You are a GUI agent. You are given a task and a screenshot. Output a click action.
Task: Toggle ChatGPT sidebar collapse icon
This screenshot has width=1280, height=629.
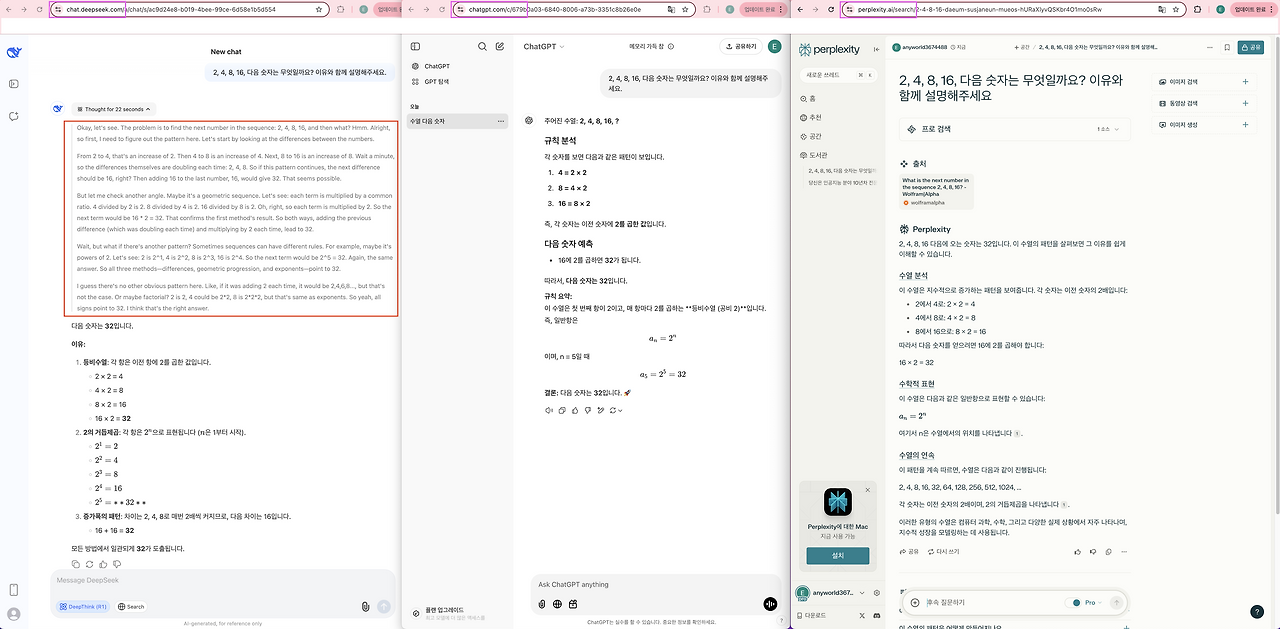[416, 47]
